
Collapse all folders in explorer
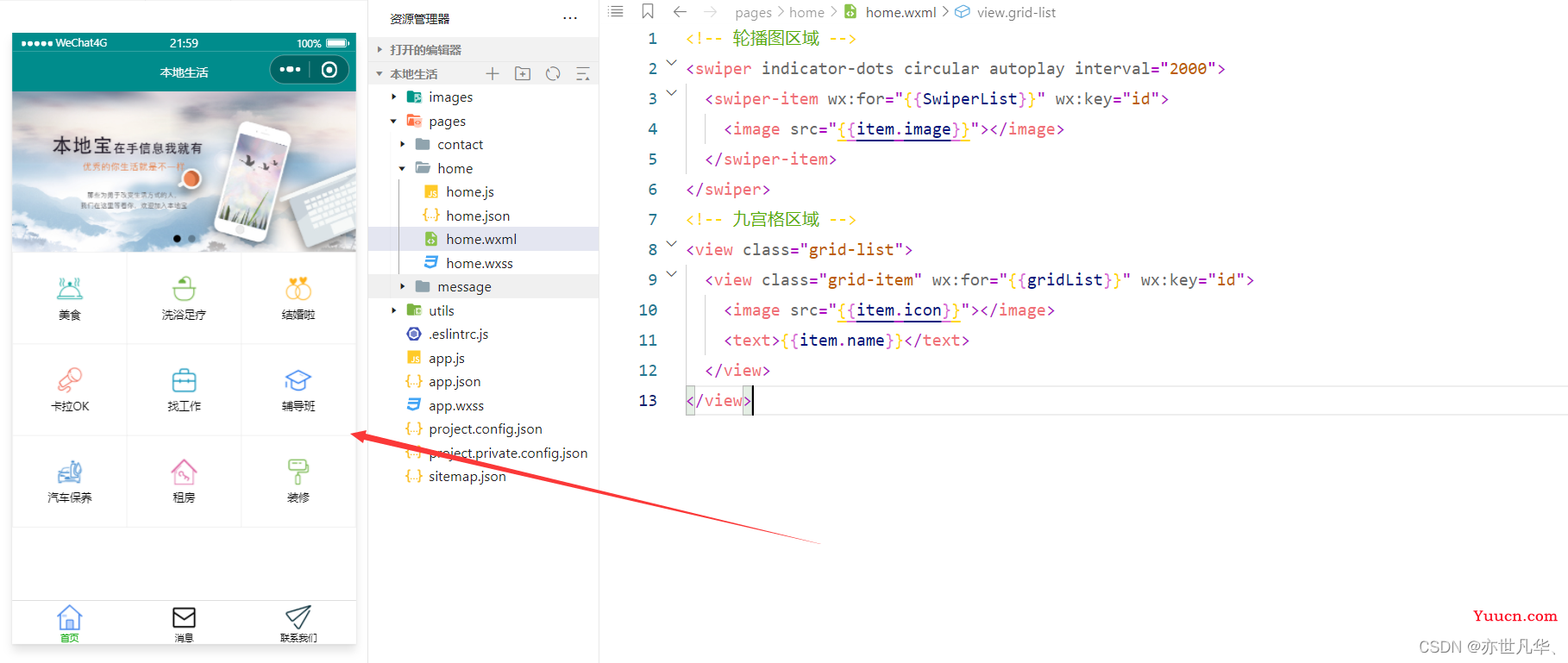583,74
